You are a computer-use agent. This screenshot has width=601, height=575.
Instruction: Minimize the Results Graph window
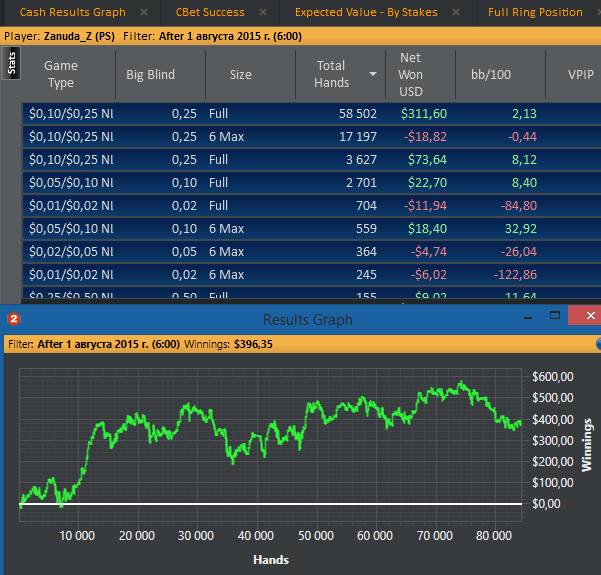[527, 316]
